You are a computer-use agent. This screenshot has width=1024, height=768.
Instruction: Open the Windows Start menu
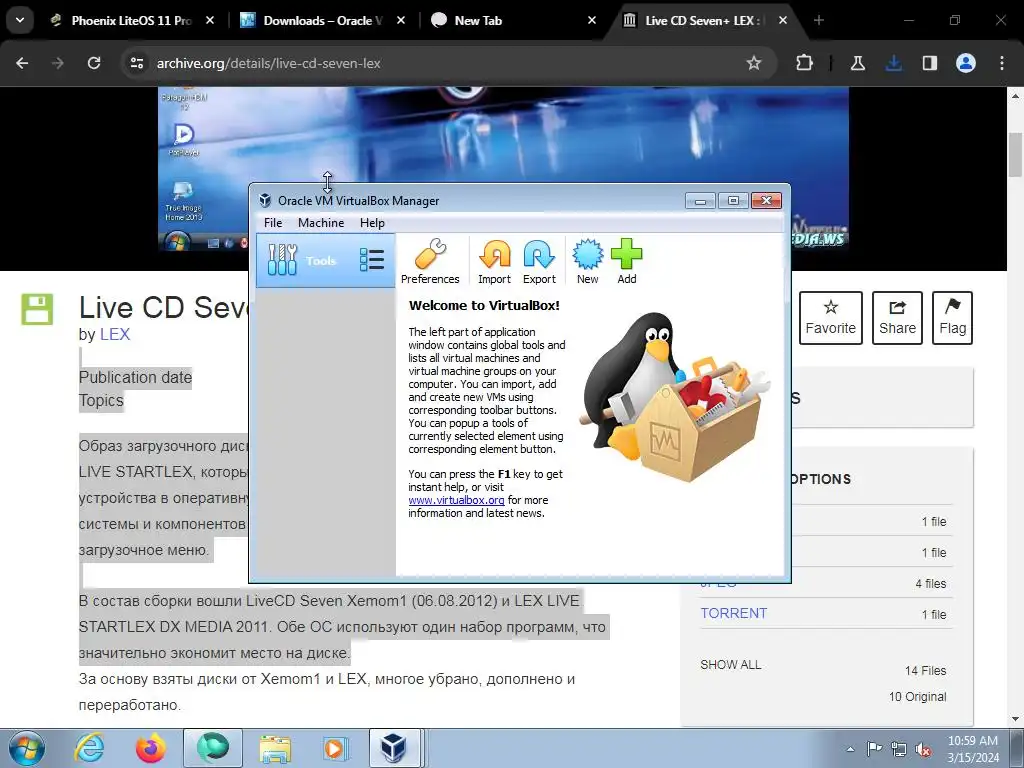pos(27,748)
